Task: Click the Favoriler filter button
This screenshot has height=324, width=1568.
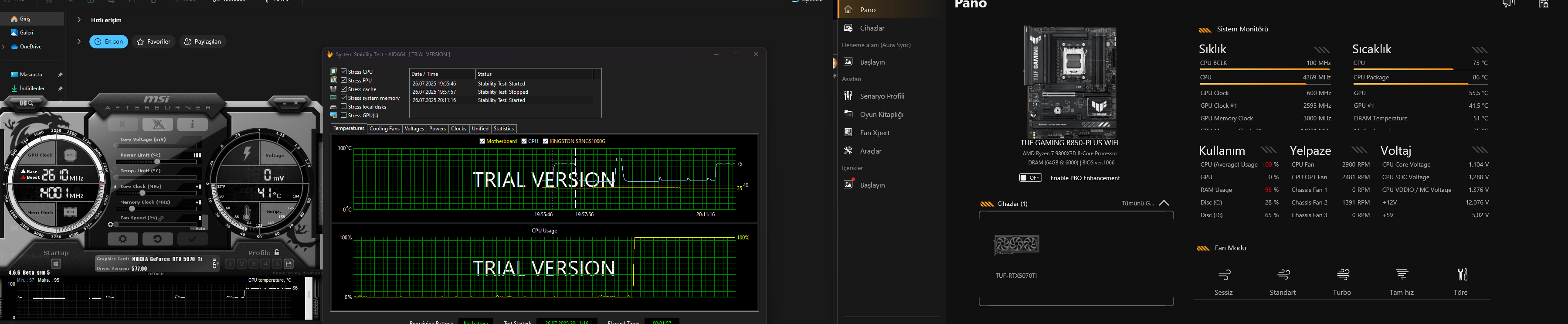Action: point(154,42)
